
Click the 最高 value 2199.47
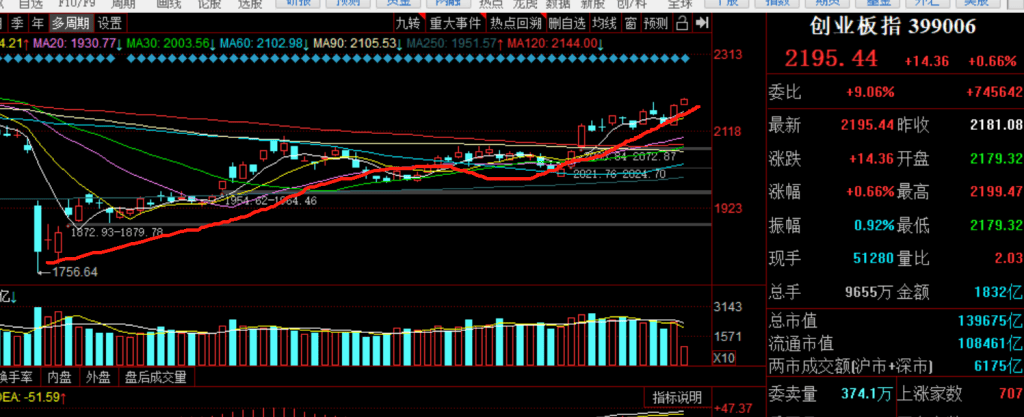click(997, 192)
